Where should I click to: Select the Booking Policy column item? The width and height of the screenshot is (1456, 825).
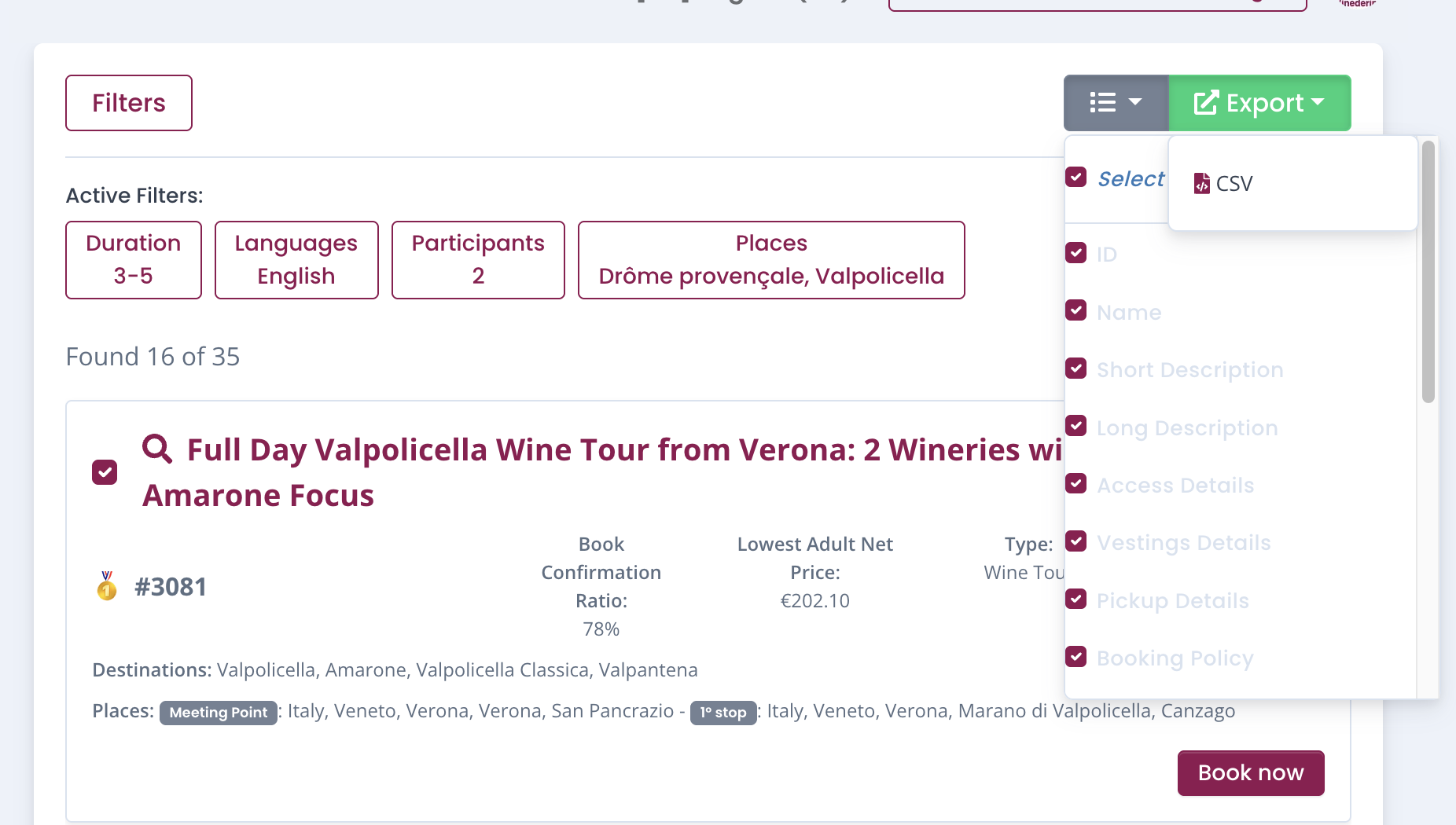point(1175,658)
